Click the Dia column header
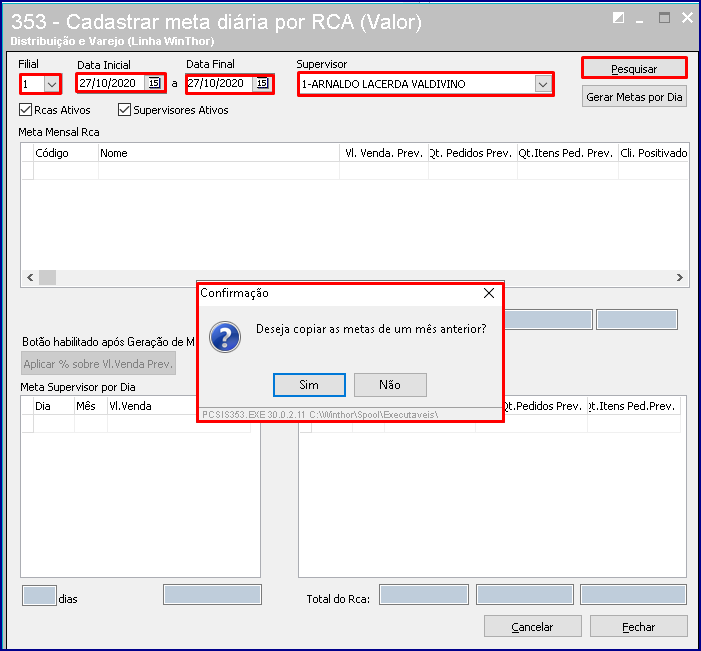Screen dimensions: 701x651 tap(54, 406)
